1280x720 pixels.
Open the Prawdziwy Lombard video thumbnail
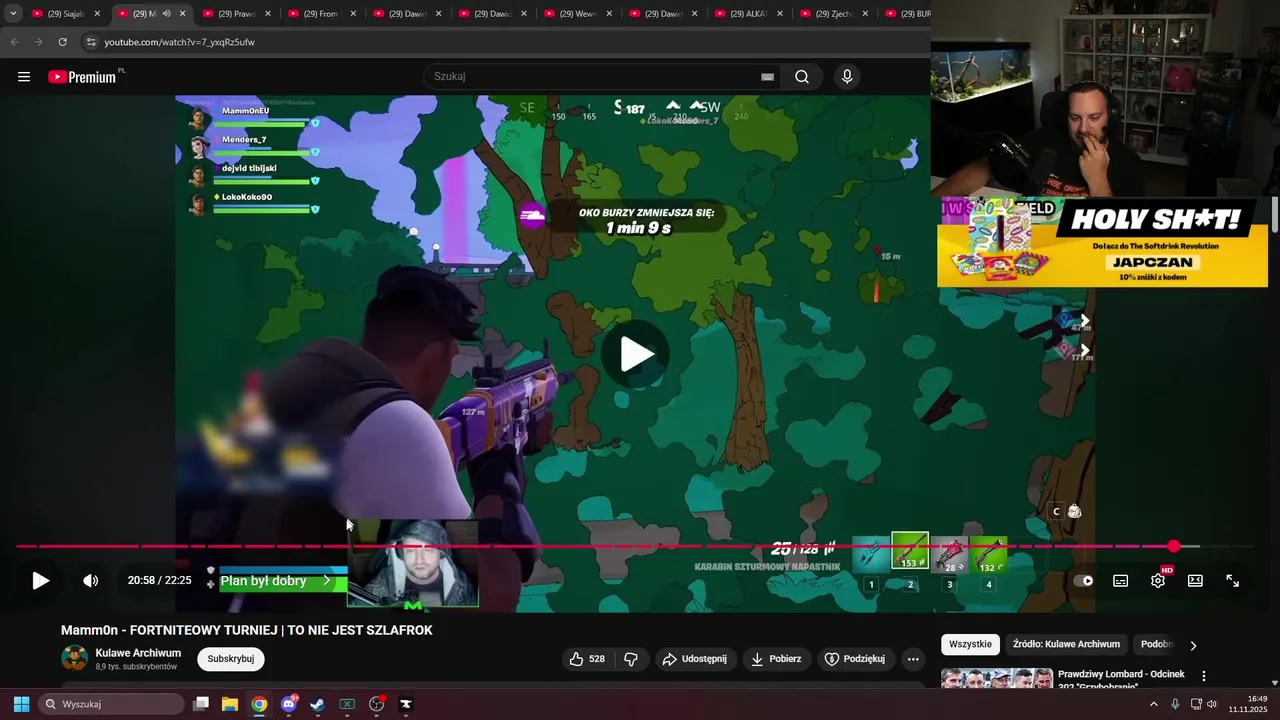996,679
